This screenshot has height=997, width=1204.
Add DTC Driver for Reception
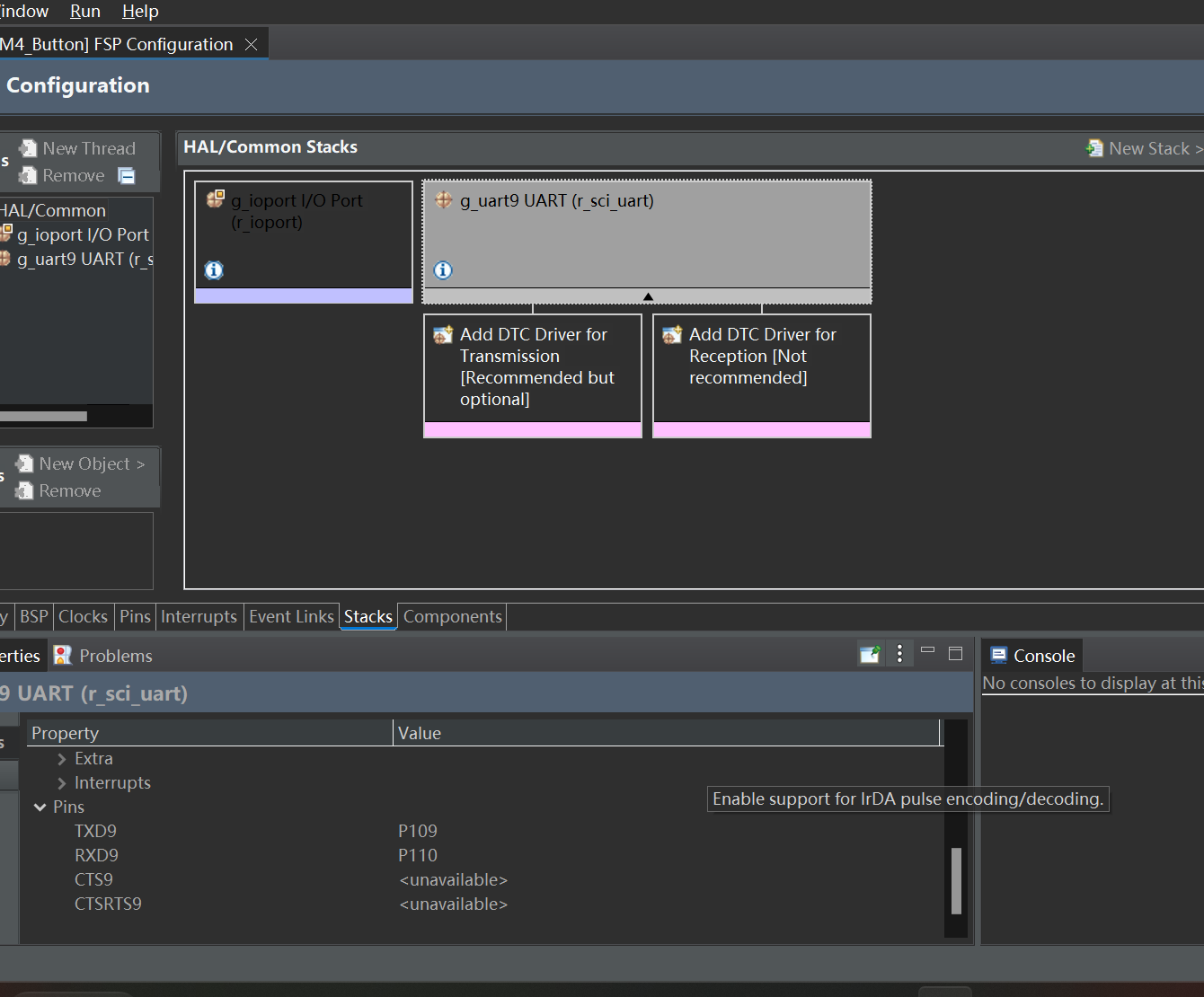click(762, 375)
